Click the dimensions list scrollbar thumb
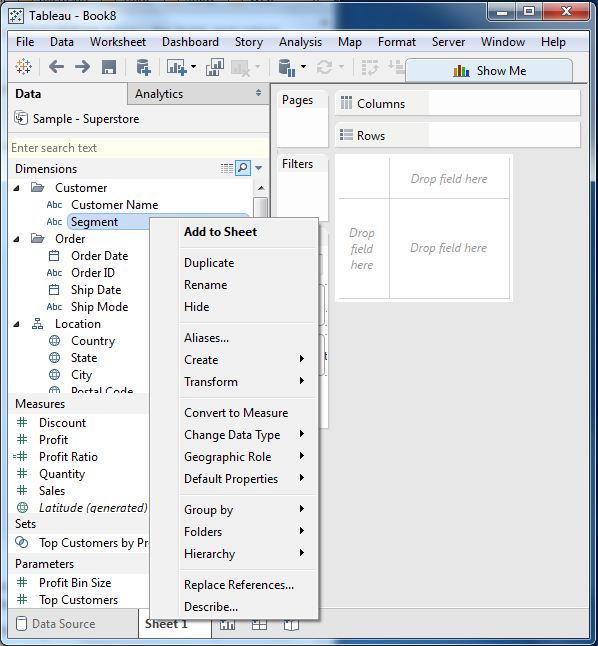The image size is (598, 646). 260,206
